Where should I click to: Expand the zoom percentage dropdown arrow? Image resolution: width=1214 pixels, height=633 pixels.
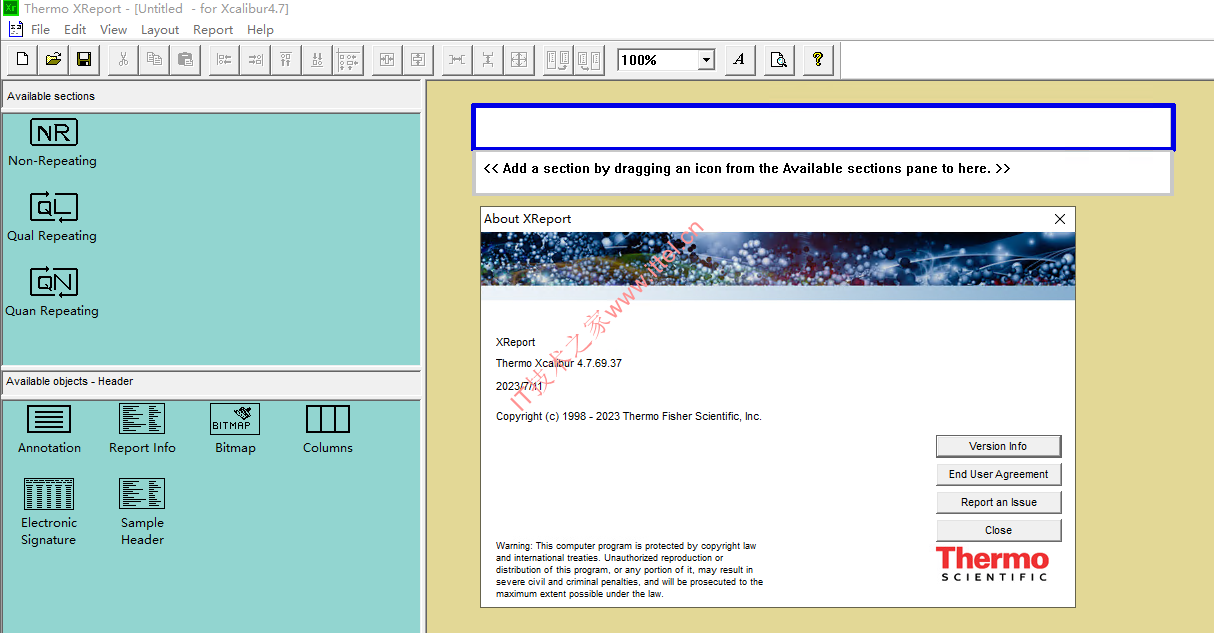(707, 60)
